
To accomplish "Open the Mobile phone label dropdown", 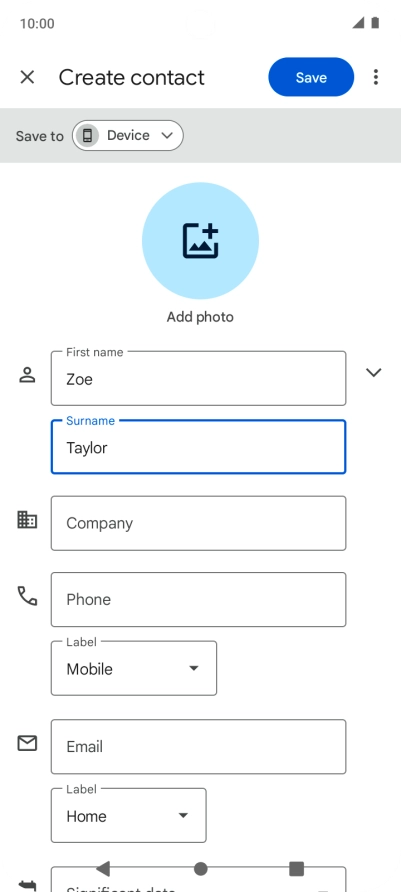I will point(134,668).
